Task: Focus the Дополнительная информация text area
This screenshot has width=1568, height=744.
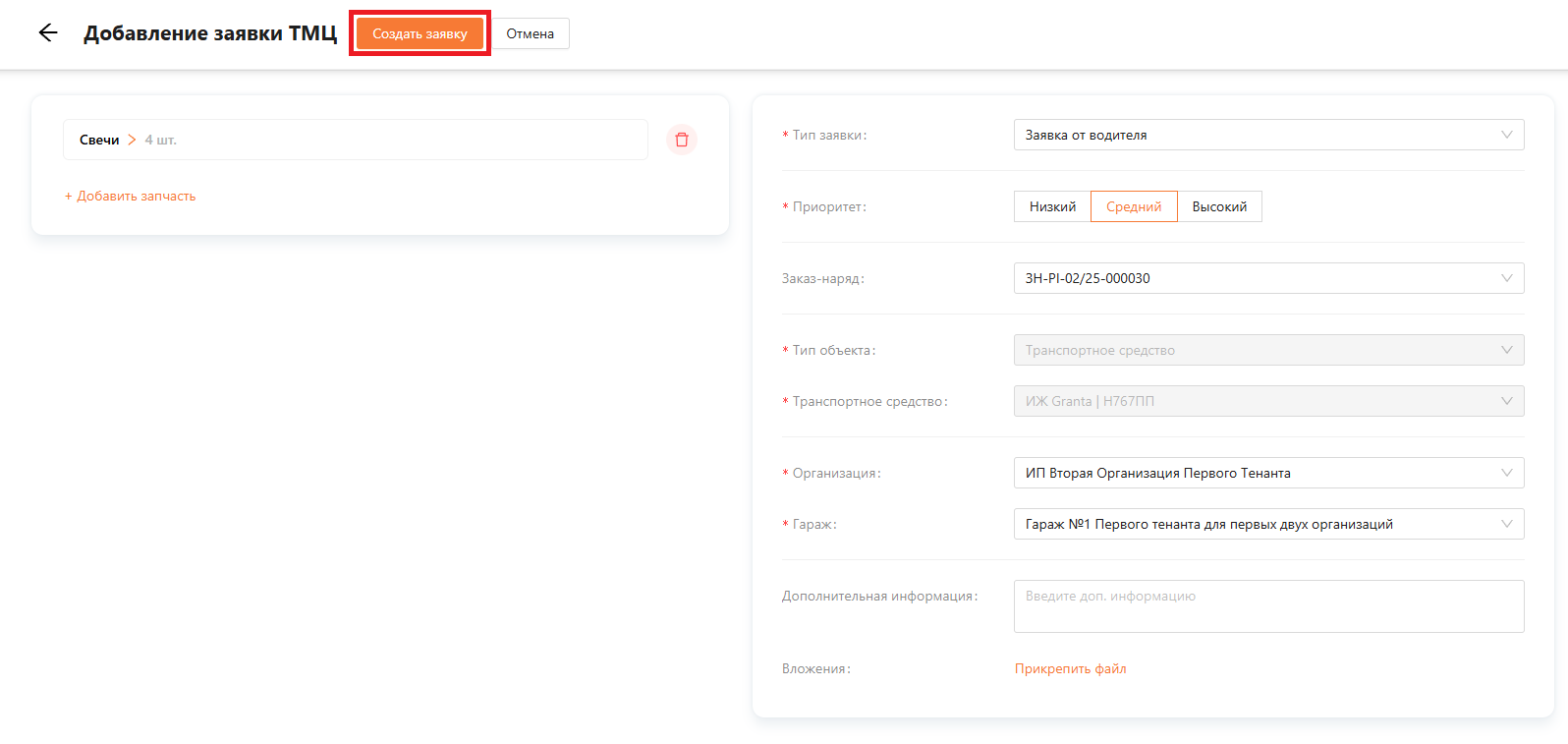Action: pos(1267,606)
